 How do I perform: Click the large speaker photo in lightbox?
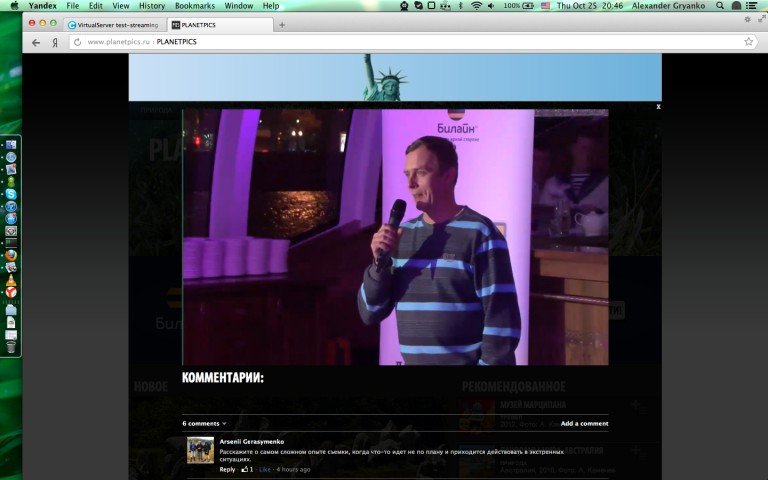[396, 237]
